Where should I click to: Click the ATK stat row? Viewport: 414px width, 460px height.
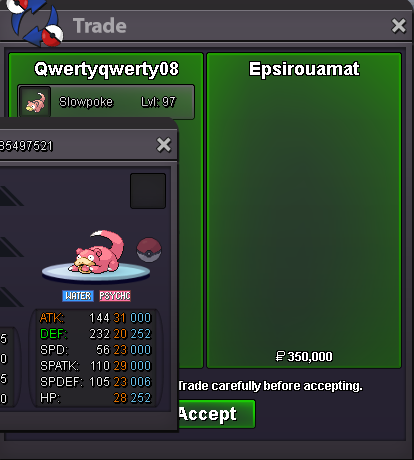(95, 318)
